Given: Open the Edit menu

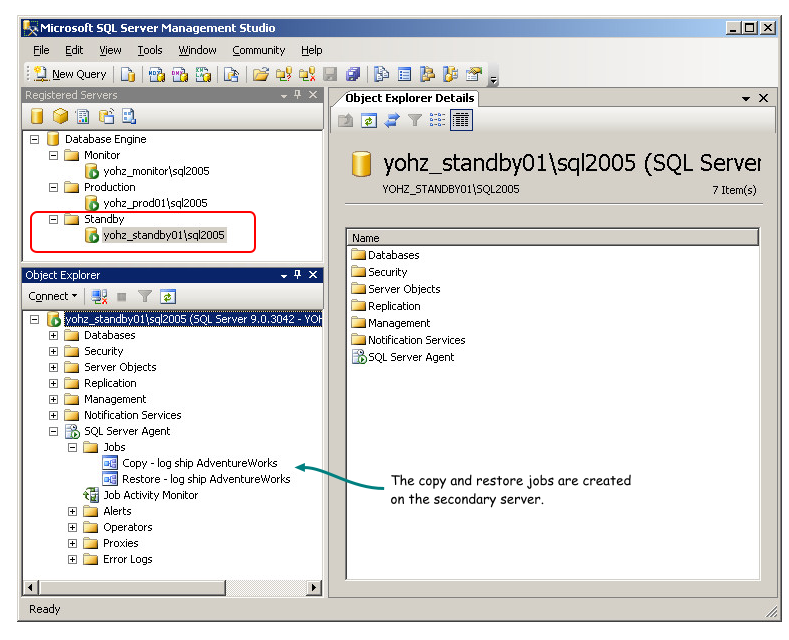Looking at the screenshot, I should (x=74, y=50).
